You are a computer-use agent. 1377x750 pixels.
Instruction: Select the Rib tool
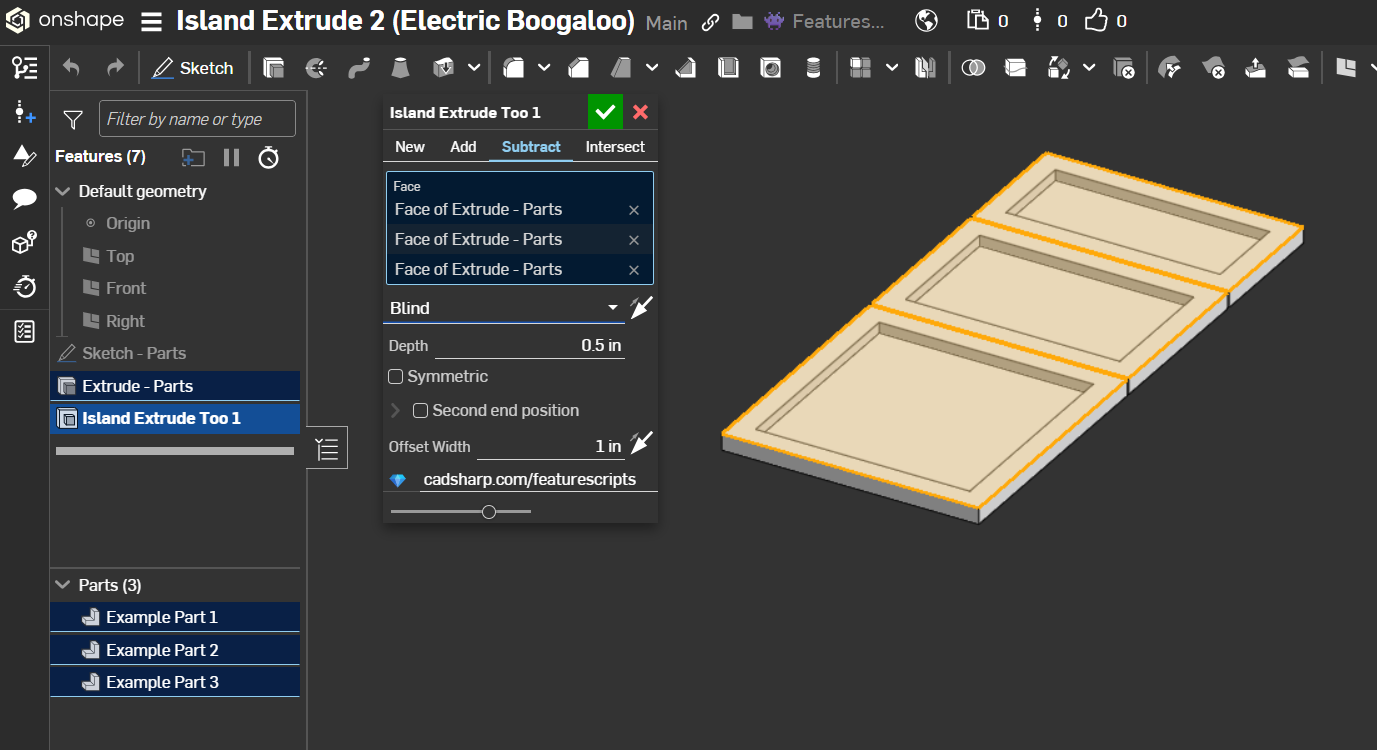click(685, 68)
